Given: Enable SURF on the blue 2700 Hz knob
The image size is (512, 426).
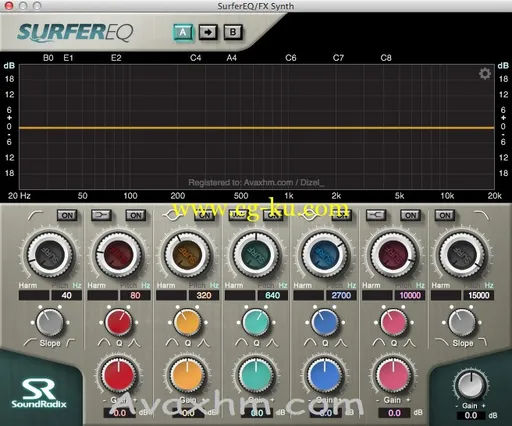Looking at the screenshot, I should (x=325, y=255).
